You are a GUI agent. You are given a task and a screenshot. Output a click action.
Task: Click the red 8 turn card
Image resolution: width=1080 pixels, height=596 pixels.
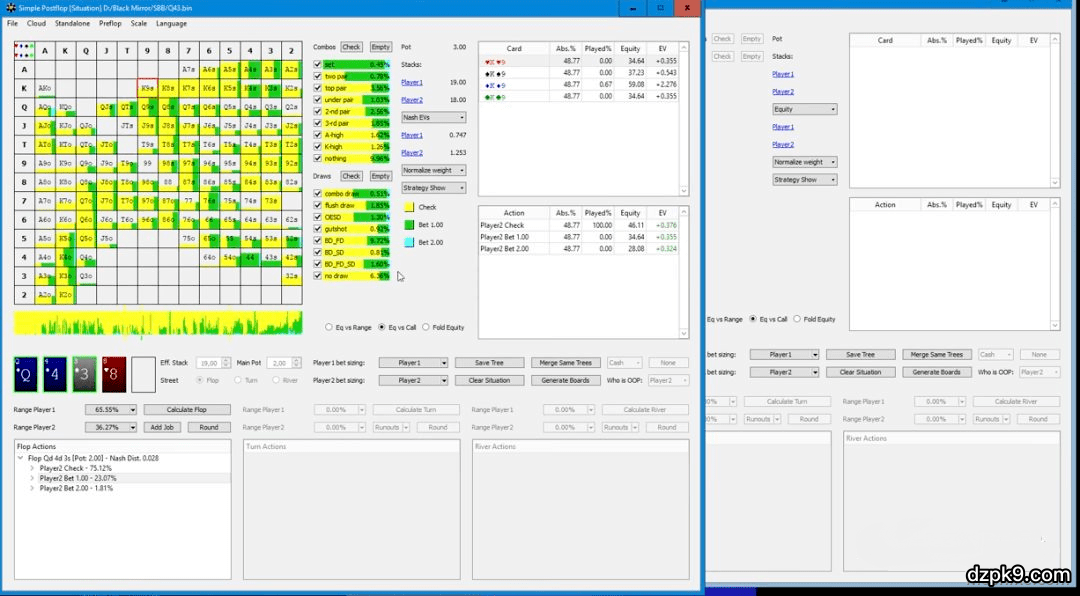coord(114,374)
